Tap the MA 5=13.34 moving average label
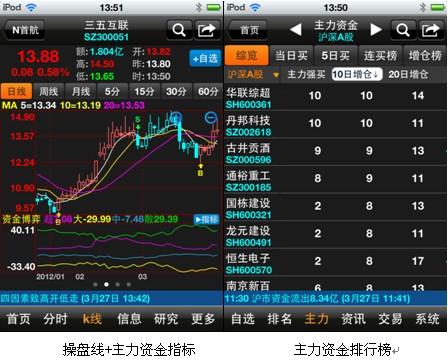This screenshot has height=360, width=448. point(29,105)
